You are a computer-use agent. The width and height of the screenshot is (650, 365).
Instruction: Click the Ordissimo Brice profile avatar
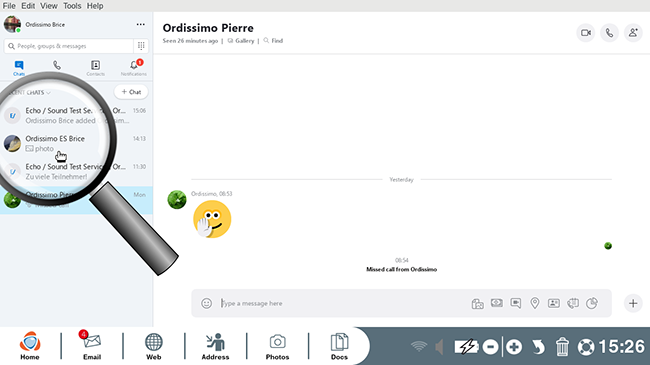pyautogui.click(x=12, y=24)
